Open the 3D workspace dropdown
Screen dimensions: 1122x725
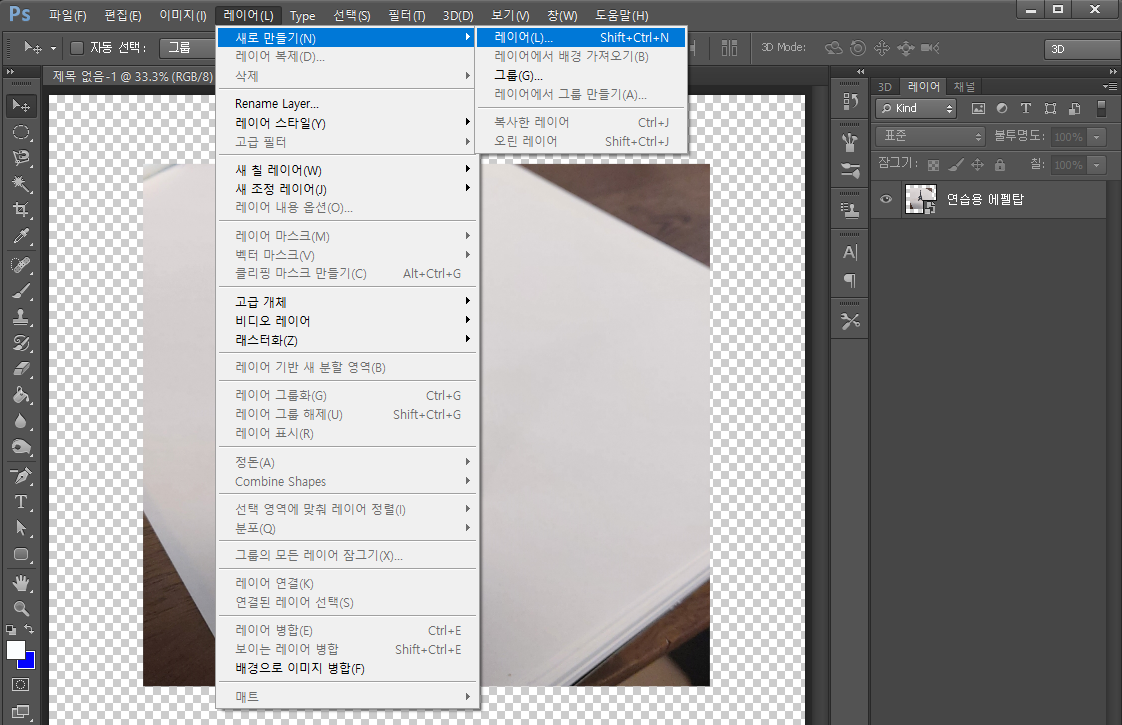pyautogui.click(x=1082, y=49)
